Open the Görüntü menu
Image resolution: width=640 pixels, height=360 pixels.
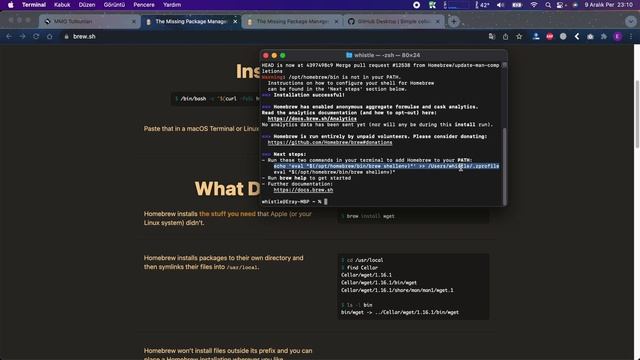[114, 5]
